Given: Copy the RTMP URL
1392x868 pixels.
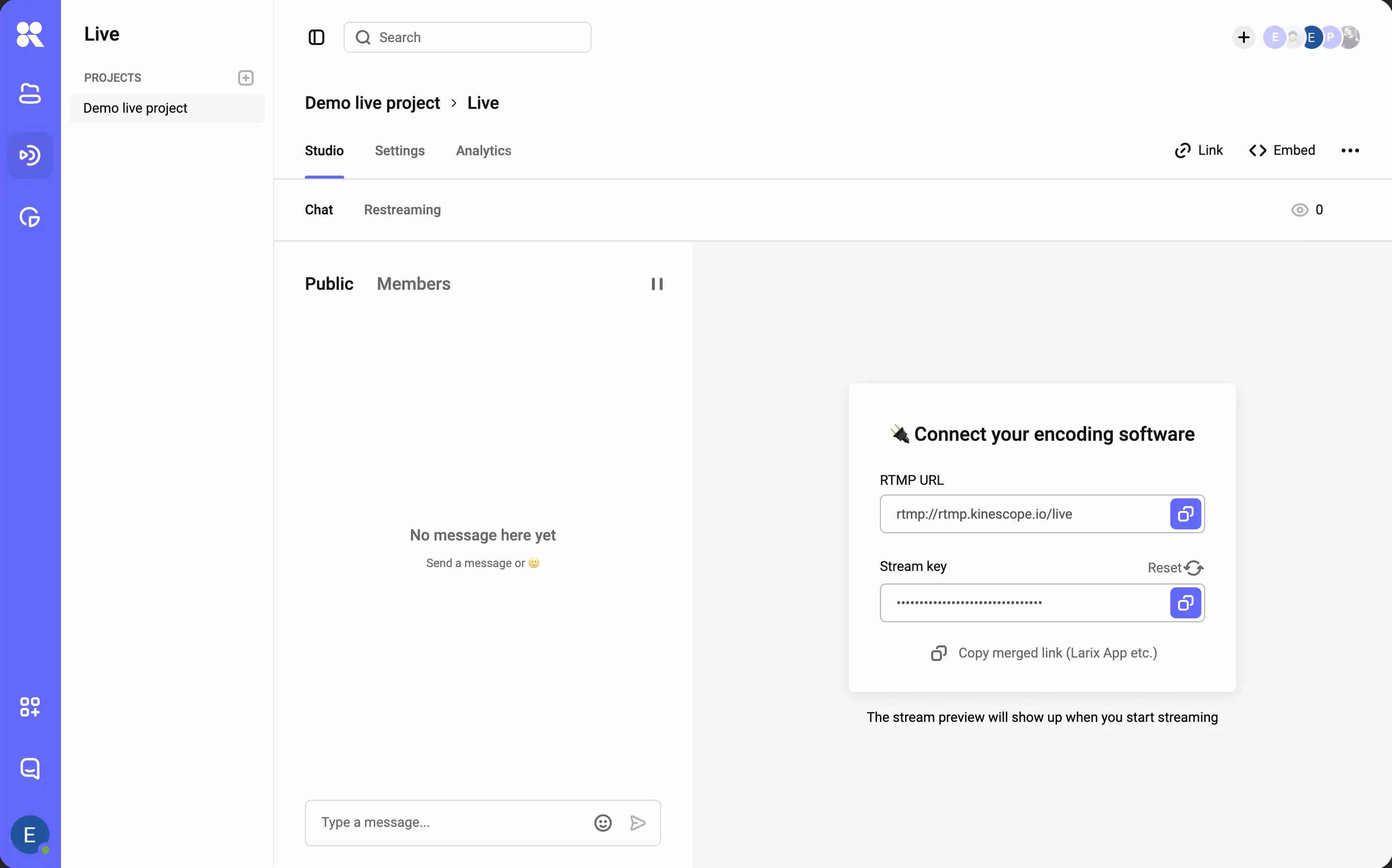Looking at the screenshot, I should [1185, 514].
